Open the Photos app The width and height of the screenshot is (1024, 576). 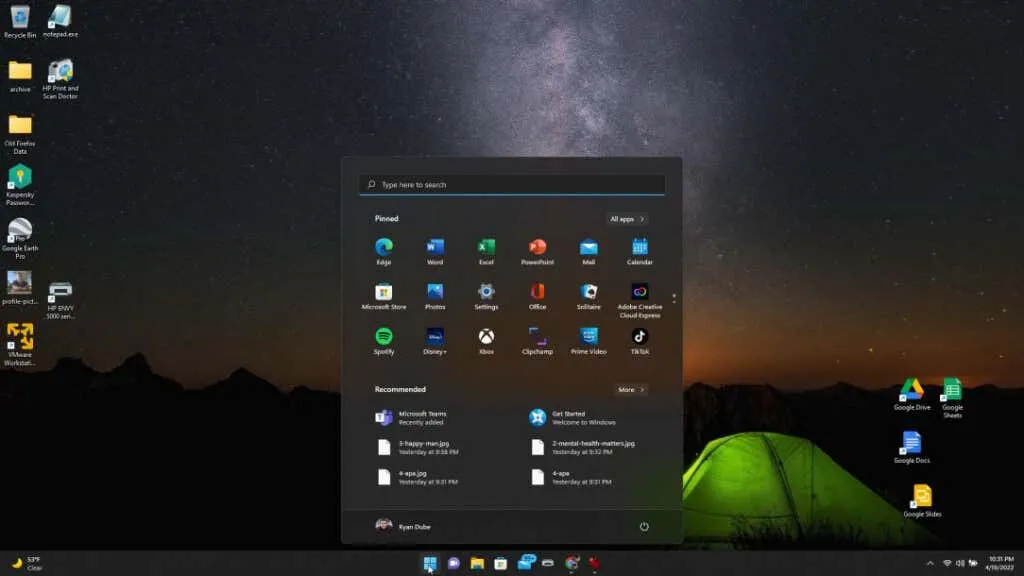435,292
